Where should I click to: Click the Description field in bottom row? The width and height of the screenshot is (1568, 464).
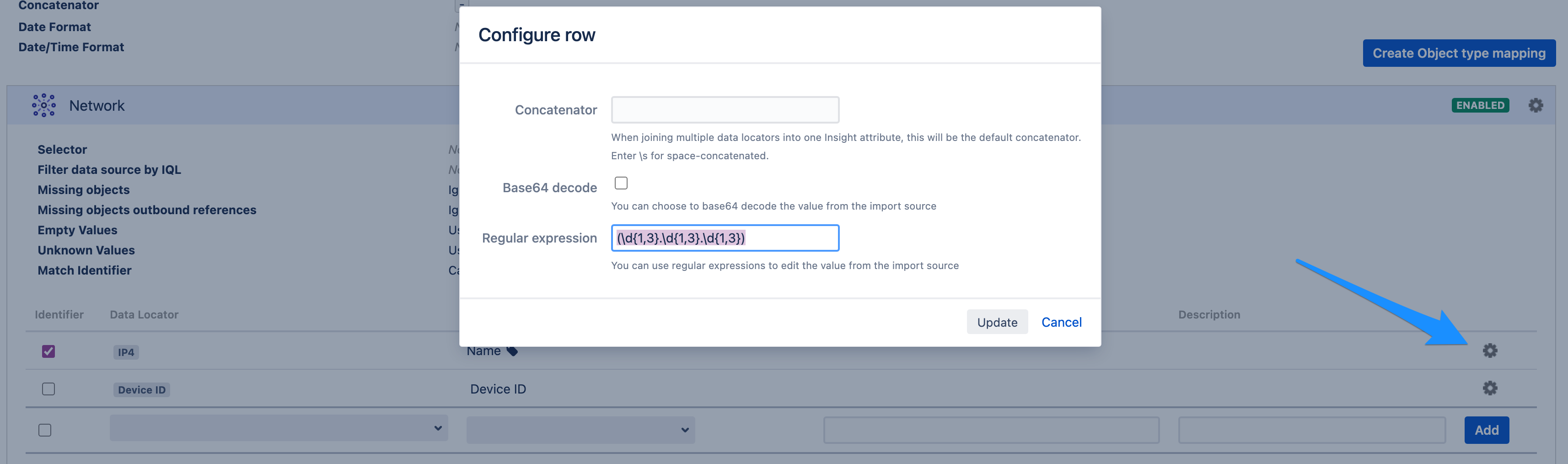point(1311,430)
